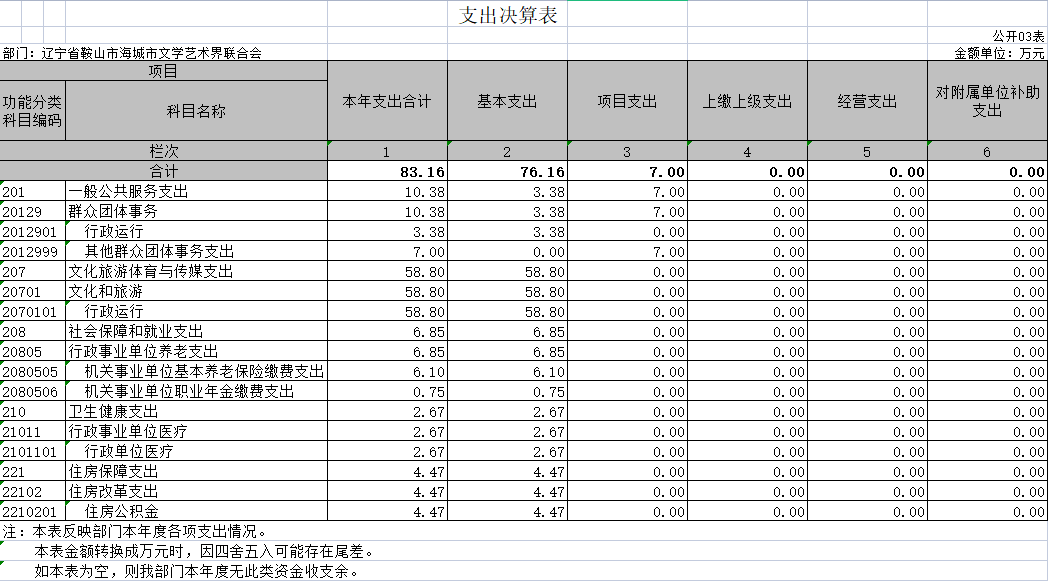1048x581 pixels.
Task: Click the 行政事业单位养老支出 cell
Action: click(196, 352)
